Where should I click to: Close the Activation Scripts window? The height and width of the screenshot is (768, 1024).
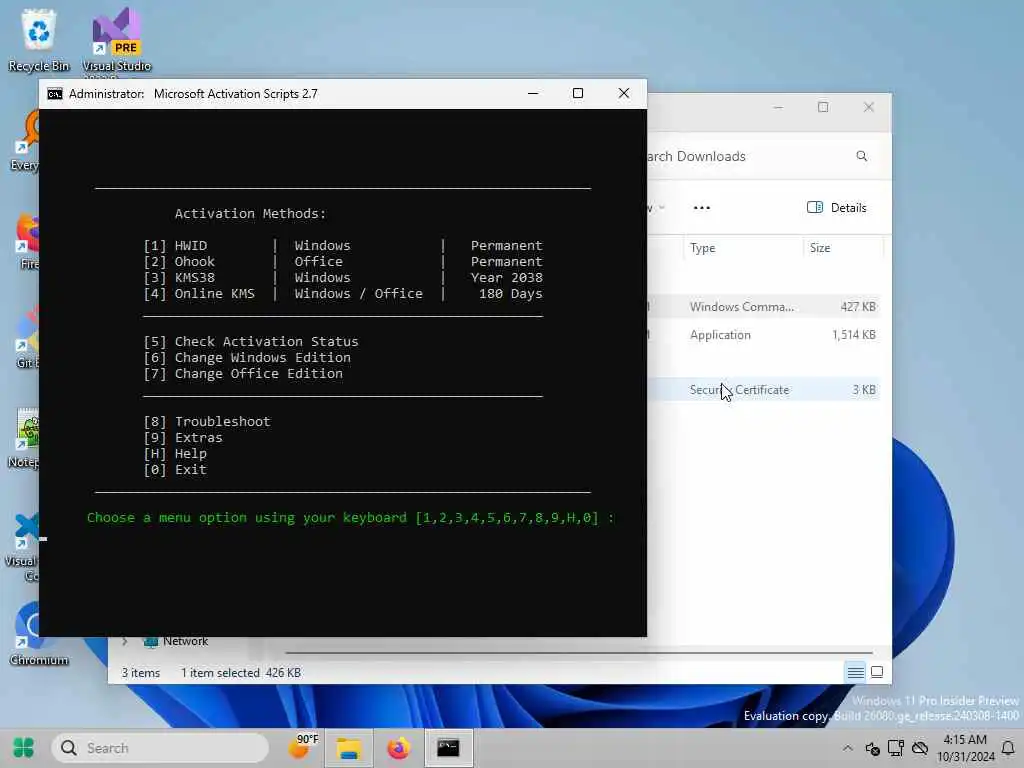[x=624, y=93]
